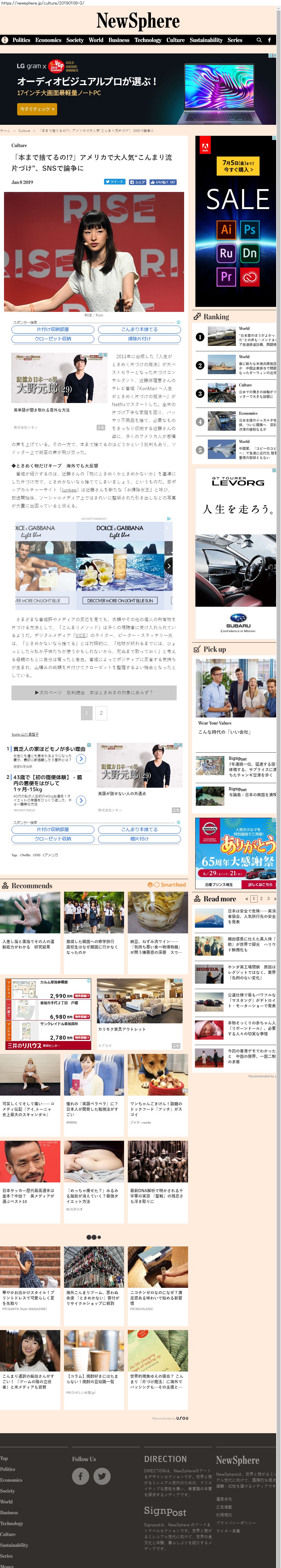Screen dimensions: 281x1568
Task: Click the Sustainability link in footer list
Action: point(14,1545)
